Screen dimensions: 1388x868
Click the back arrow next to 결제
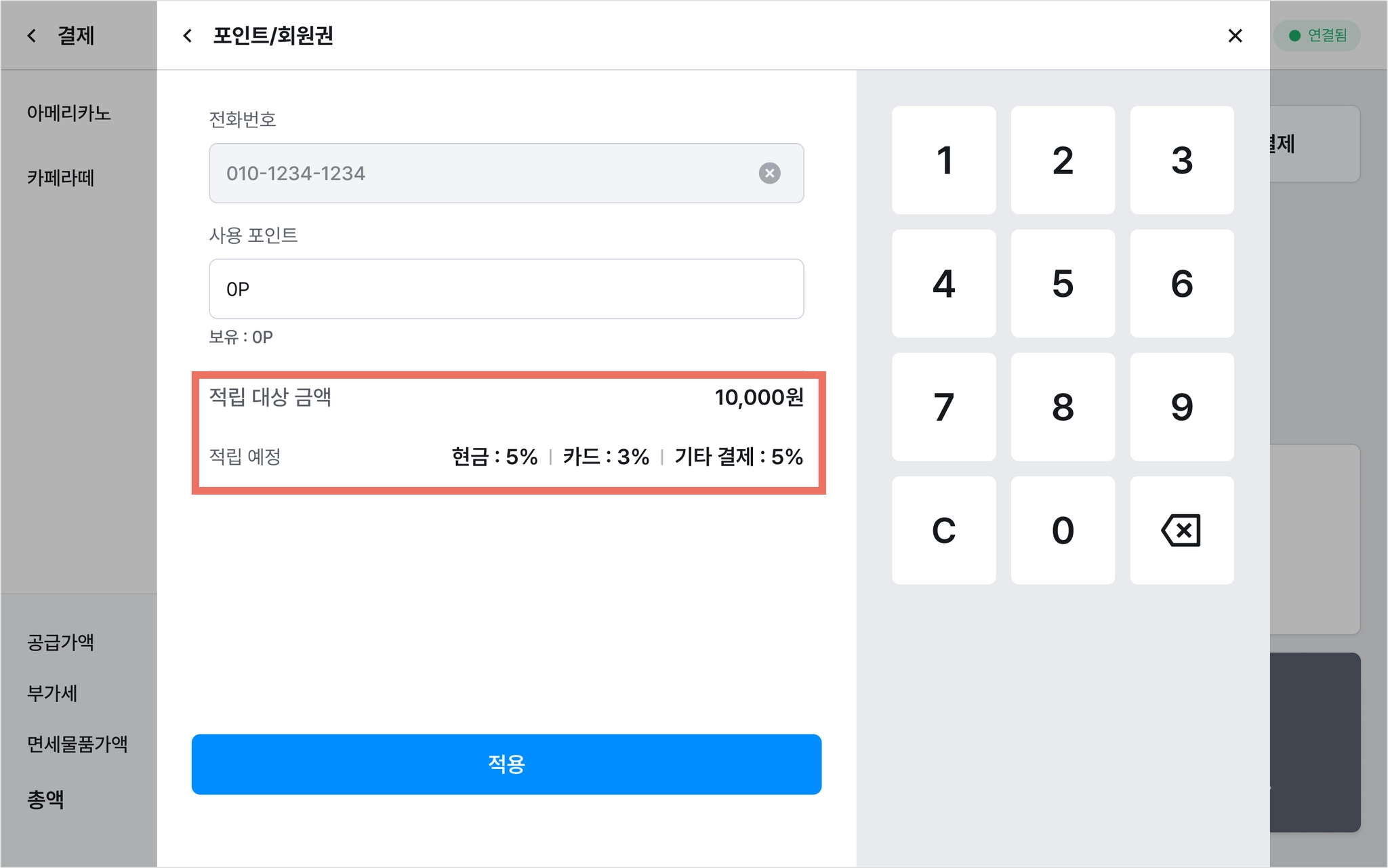[x=32, y=36]
